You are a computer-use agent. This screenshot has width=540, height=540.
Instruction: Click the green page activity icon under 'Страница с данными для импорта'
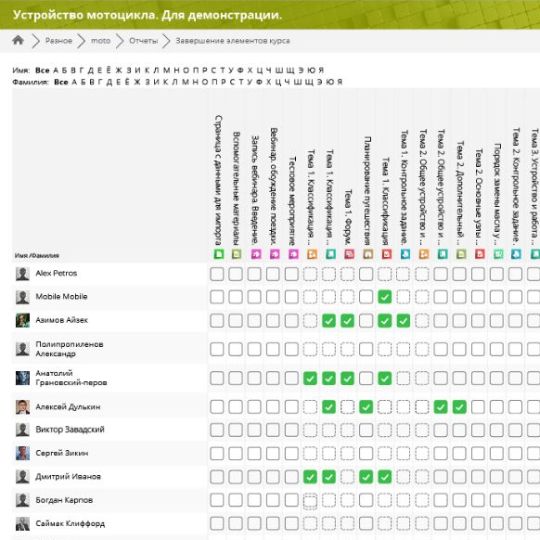point(219,254)
